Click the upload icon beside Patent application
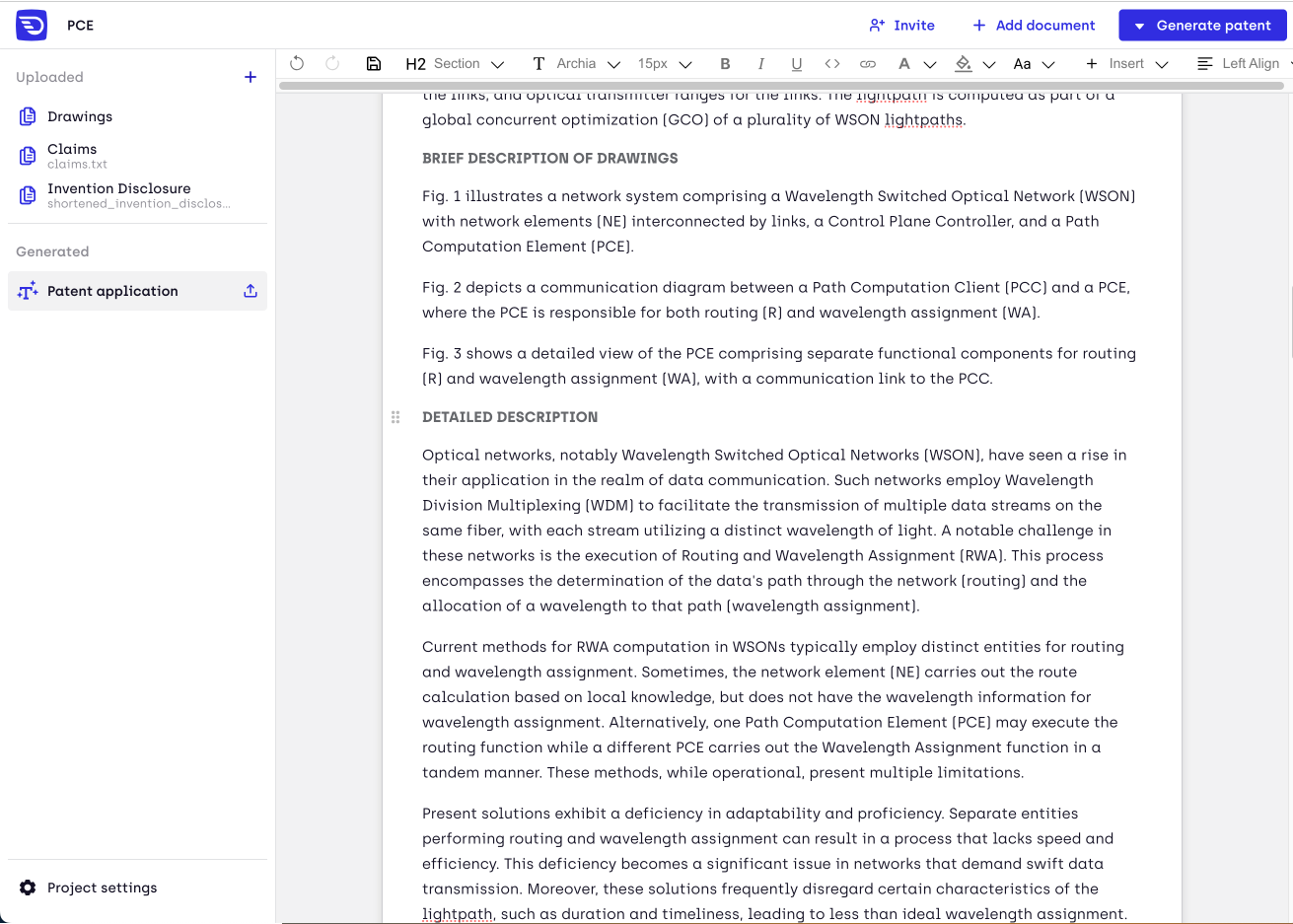The image size is (1293, 924). tap(251, 291)
